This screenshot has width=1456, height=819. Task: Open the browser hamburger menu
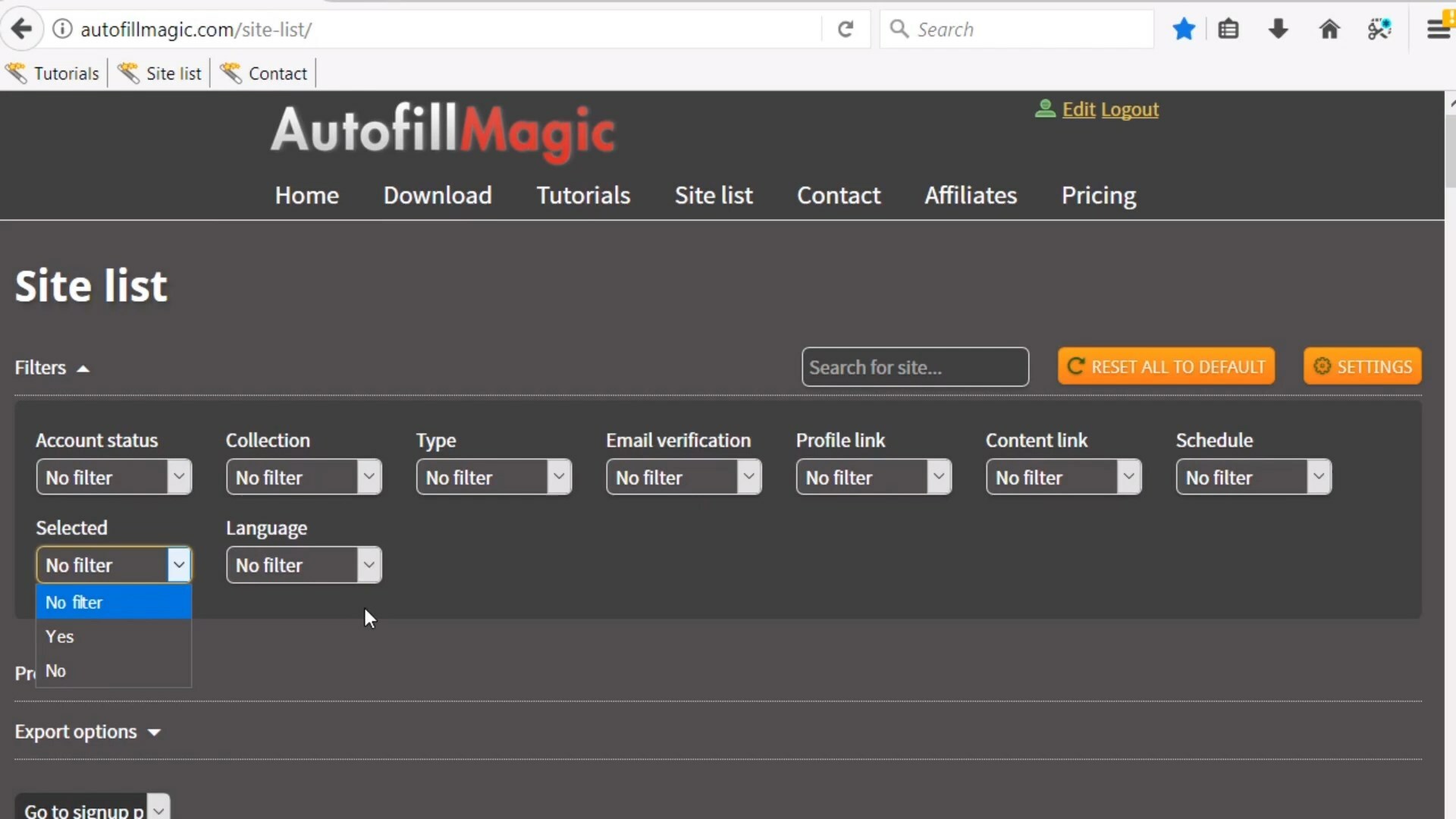1439,29
